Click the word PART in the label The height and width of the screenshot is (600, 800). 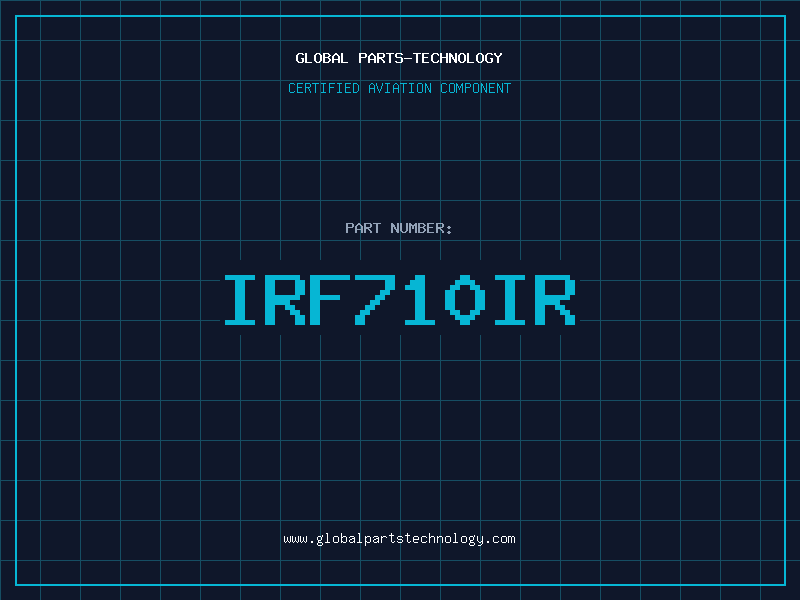(x=363, y=228)
